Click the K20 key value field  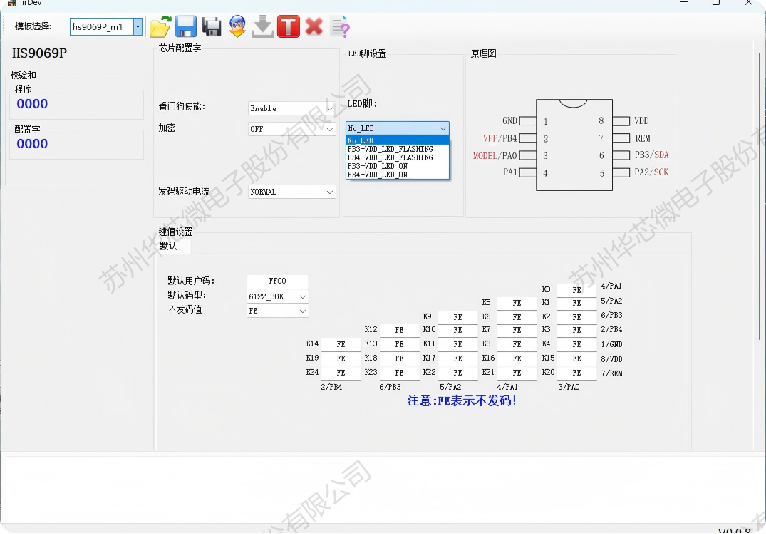coord(576,373)
